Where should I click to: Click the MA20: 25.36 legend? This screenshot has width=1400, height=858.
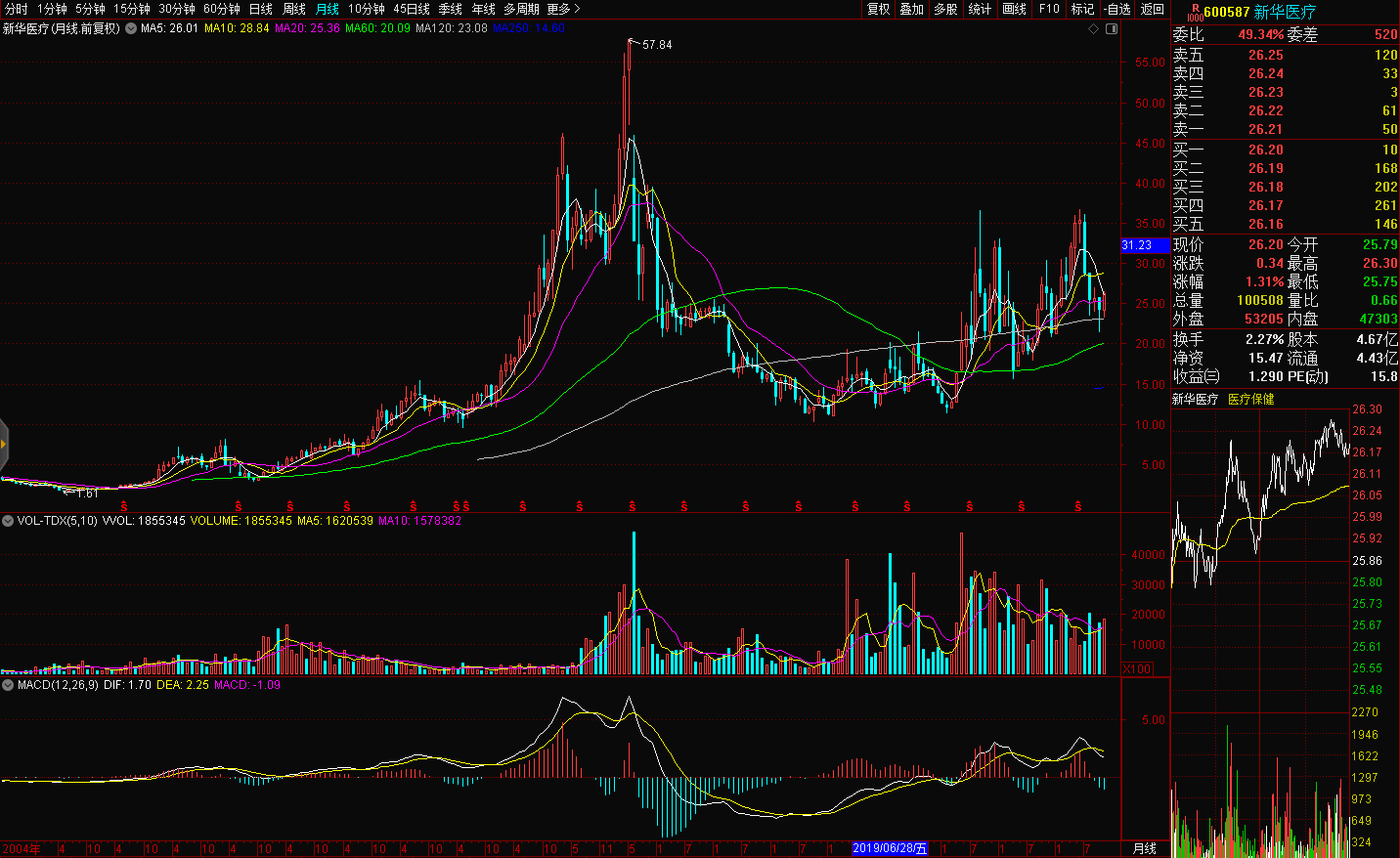[x=307, y=28]
